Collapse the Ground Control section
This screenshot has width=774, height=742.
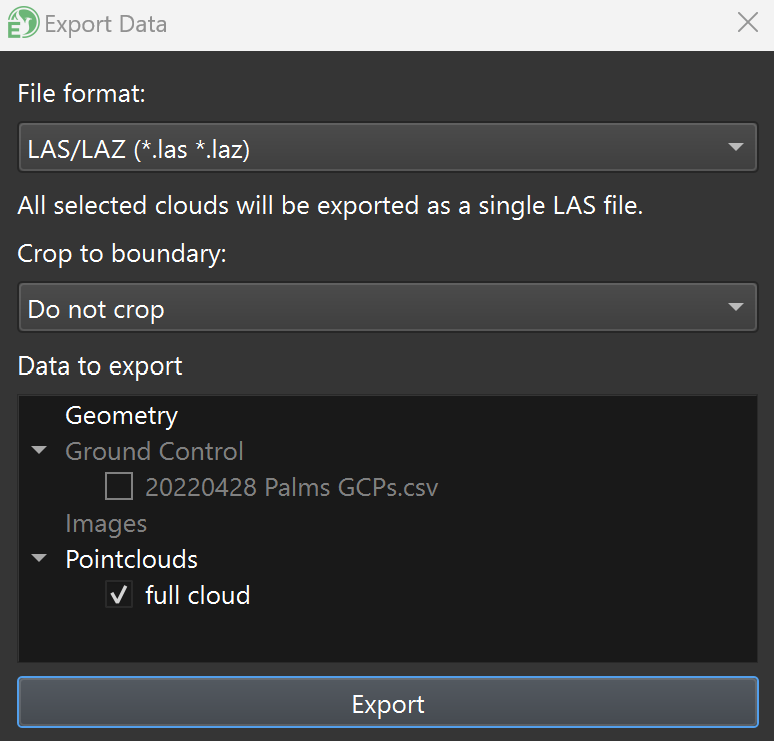point(39,451)
